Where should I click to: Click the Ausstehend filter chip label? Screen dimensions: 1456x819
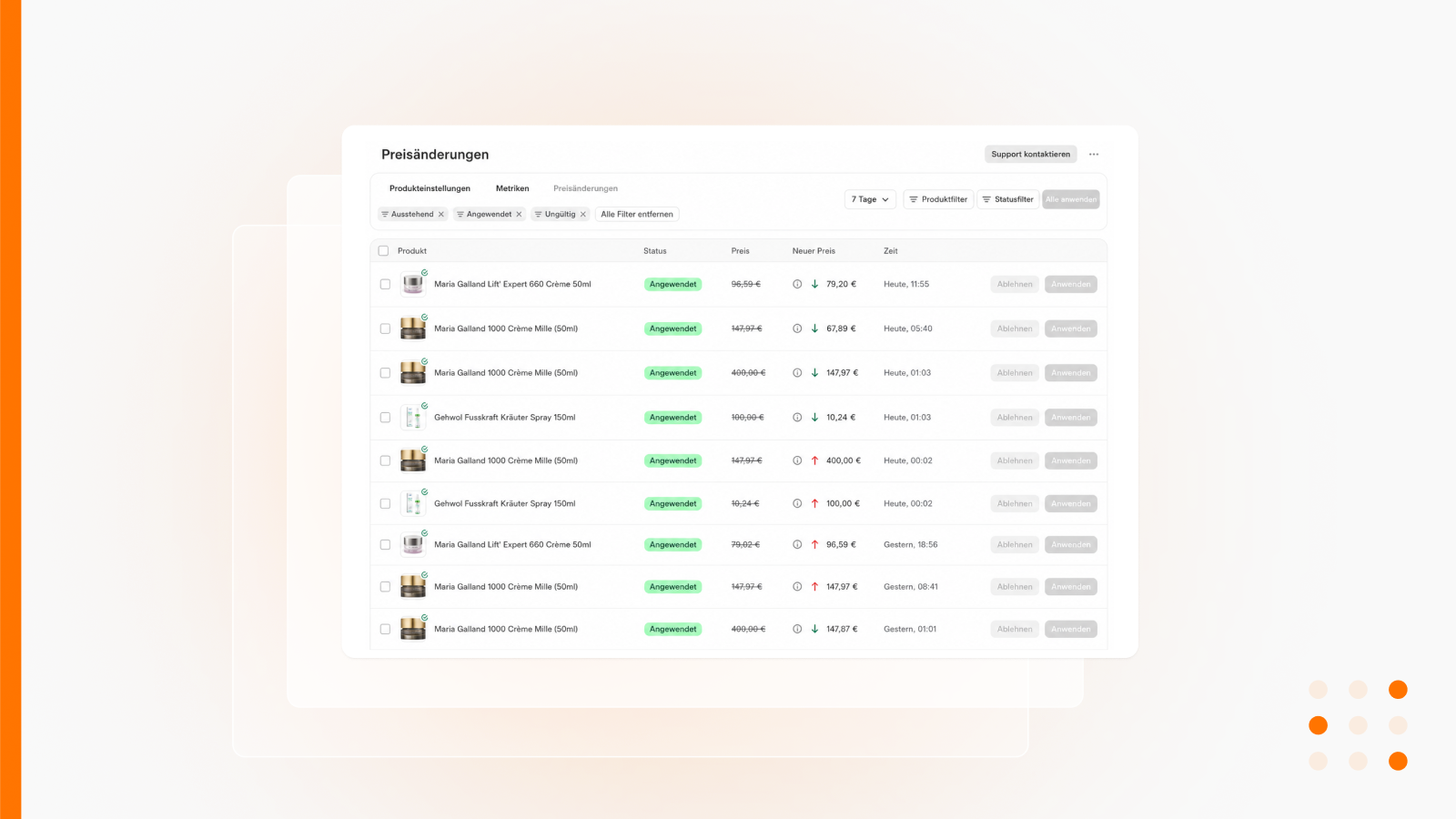click(x=412, y=215)
